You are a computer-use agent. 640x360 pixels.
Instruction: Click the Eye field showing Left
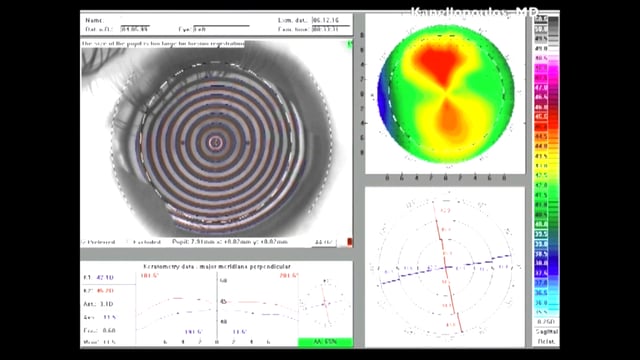[x=221, y=29]
